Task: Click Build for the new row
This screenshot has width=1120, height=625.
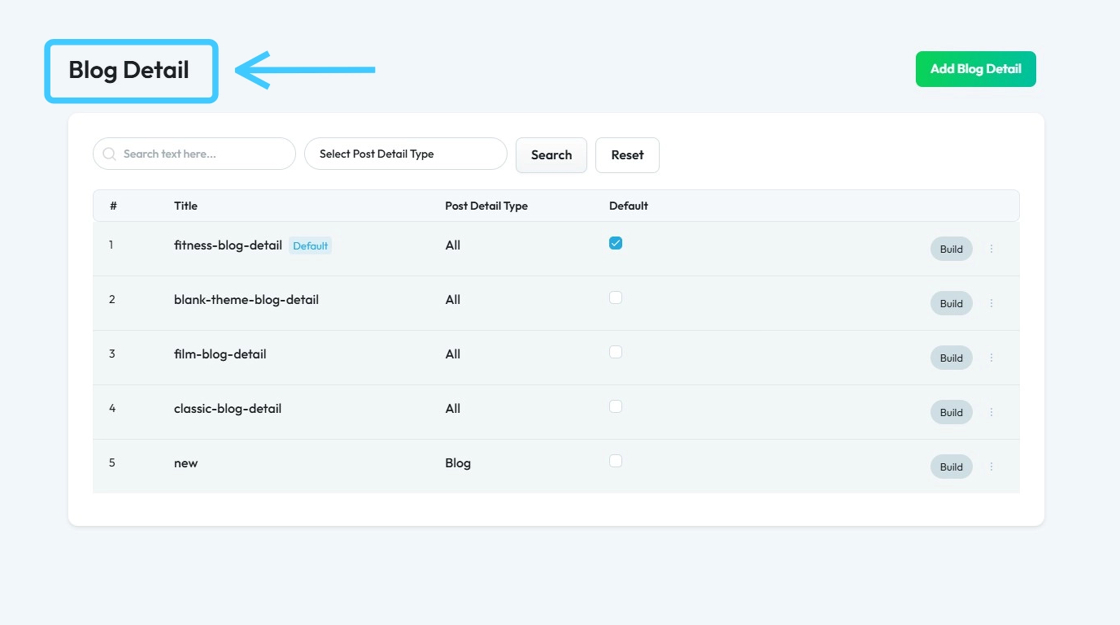Action: 951,466
